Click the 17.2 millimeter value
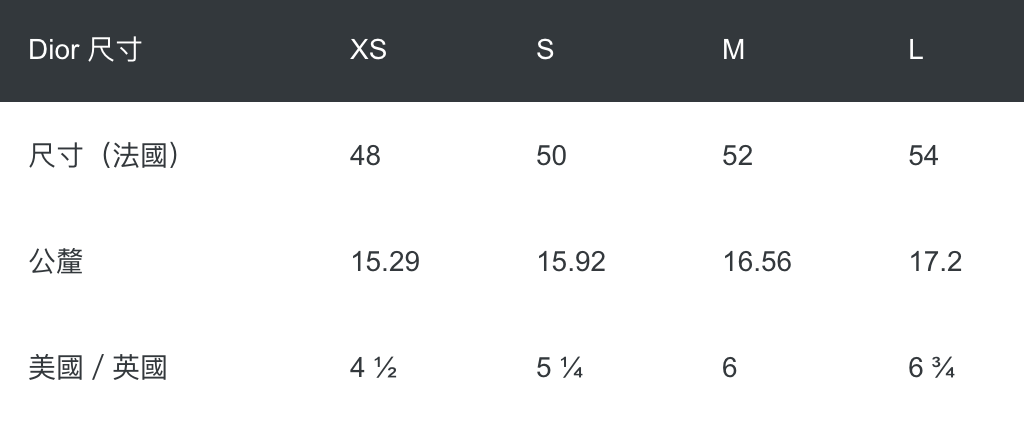 [x=935, y=262]
